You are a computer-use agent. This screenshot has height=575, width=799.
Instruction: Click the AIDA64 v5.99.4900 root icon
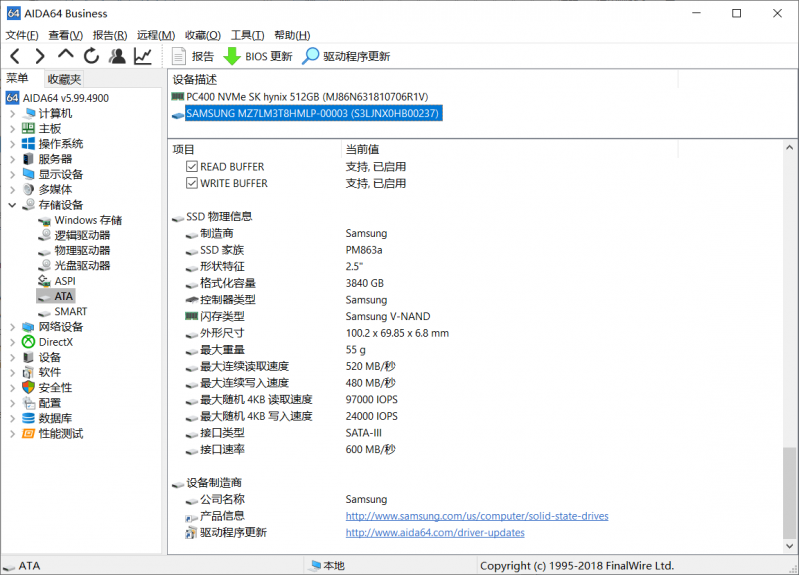[x=13, y=98]
